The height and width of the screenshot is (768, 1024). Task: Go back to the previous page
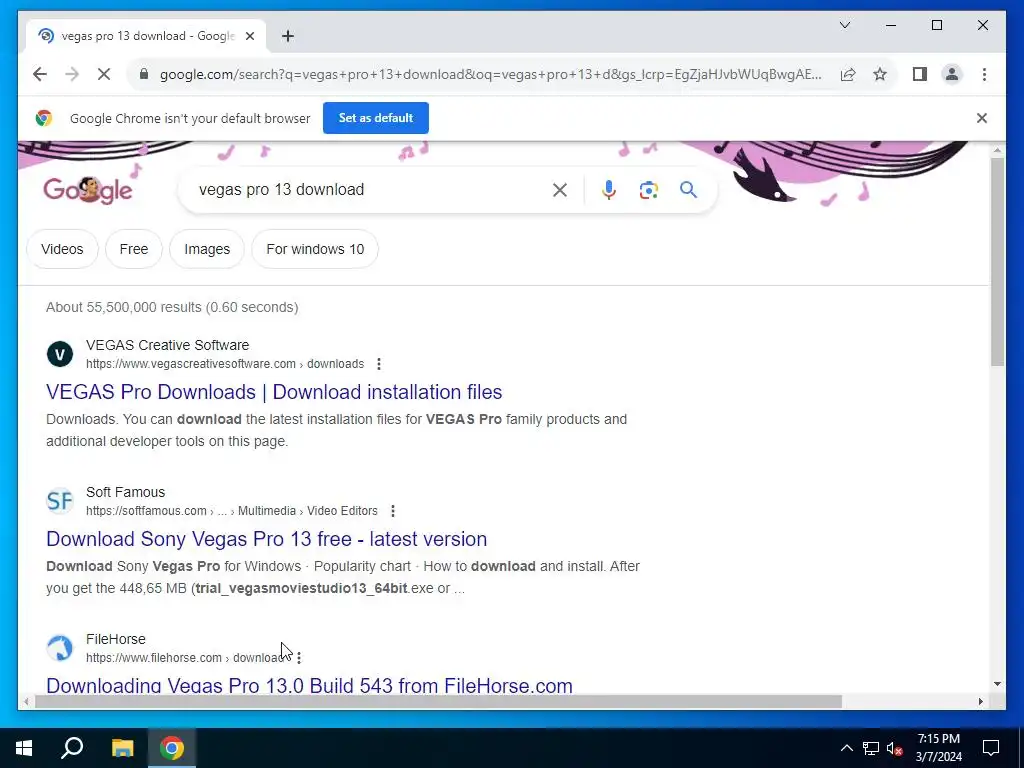40,74
